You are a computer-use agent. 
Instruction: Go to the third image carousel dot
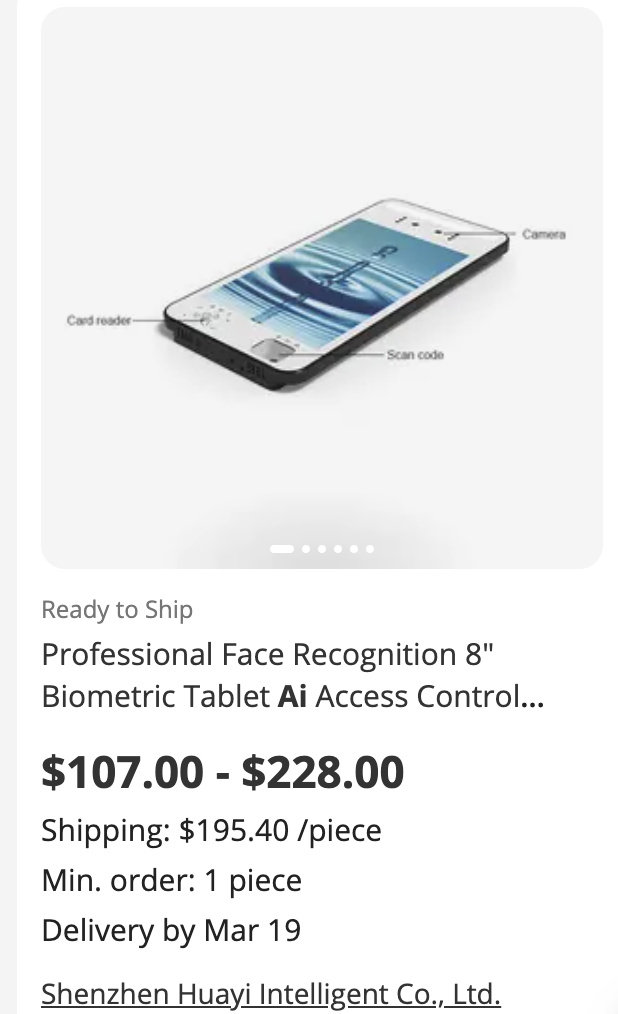pyautogui.click(x=322, y=548)
